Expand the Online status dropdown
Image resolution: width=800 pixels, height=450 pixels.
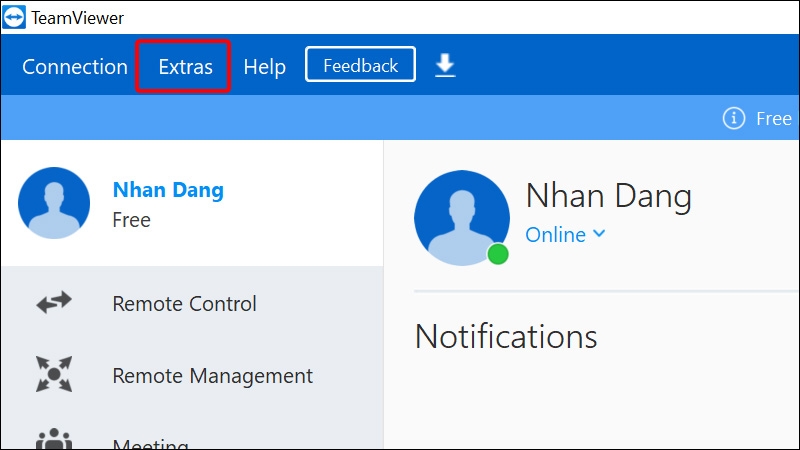(x=565, y=235)
